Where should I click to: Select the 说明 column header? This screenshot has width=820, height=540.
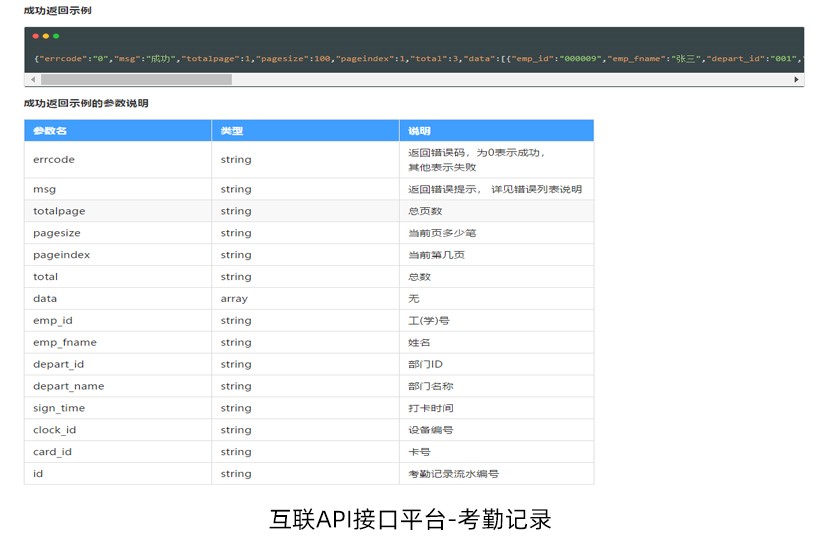[419, 131]
